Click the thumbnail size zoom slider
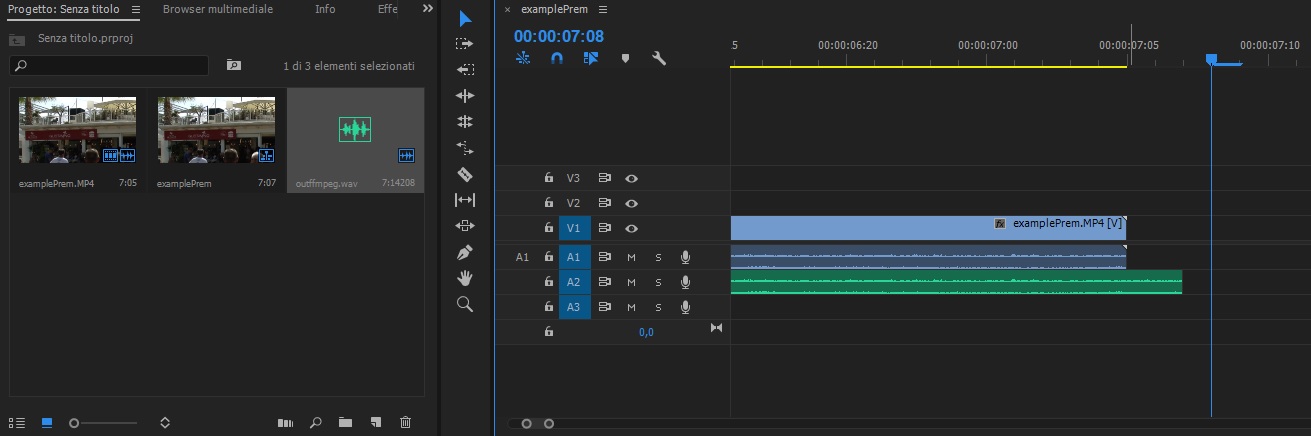The width and height of the screenshot is (1311, 436). pos(74,423)
